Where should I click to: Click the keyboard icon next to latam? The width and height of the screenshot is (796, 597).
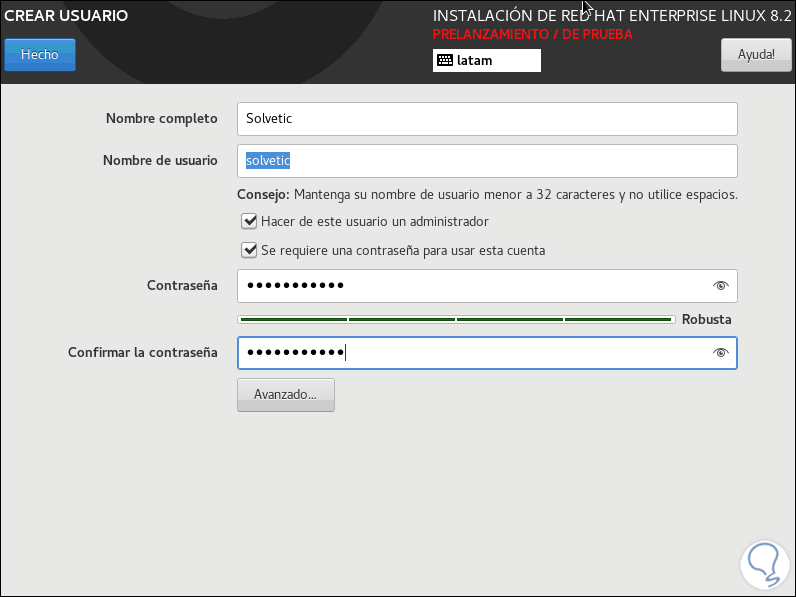click(445, 60)
